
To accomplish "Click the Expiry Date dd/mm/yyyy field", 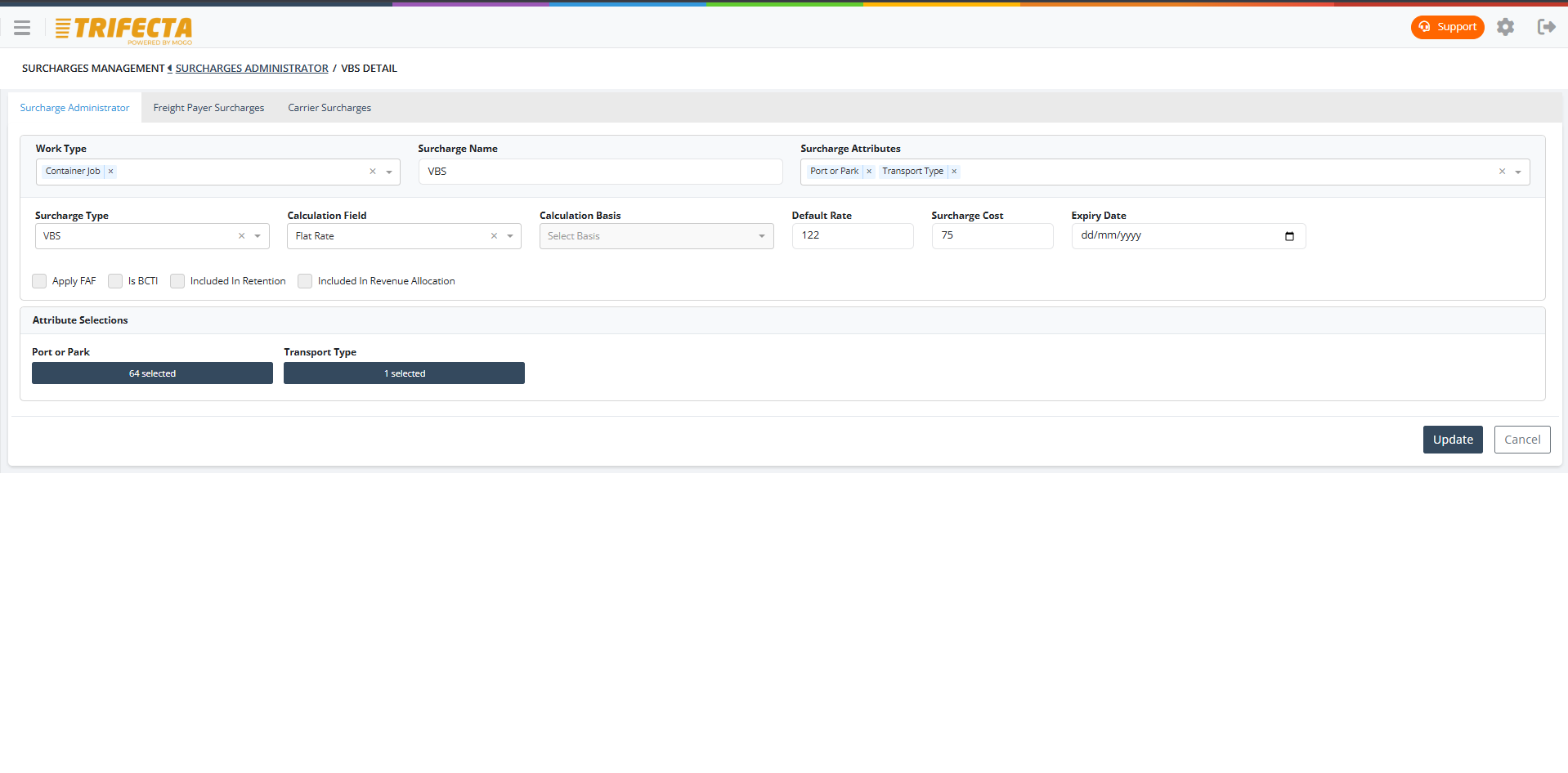I will point(1189,235).
